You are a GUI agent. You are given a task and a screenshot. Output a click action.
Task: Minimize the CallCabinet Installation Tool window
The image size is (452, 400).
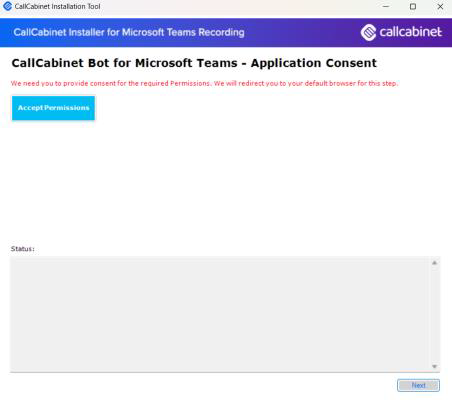point(386,6)
